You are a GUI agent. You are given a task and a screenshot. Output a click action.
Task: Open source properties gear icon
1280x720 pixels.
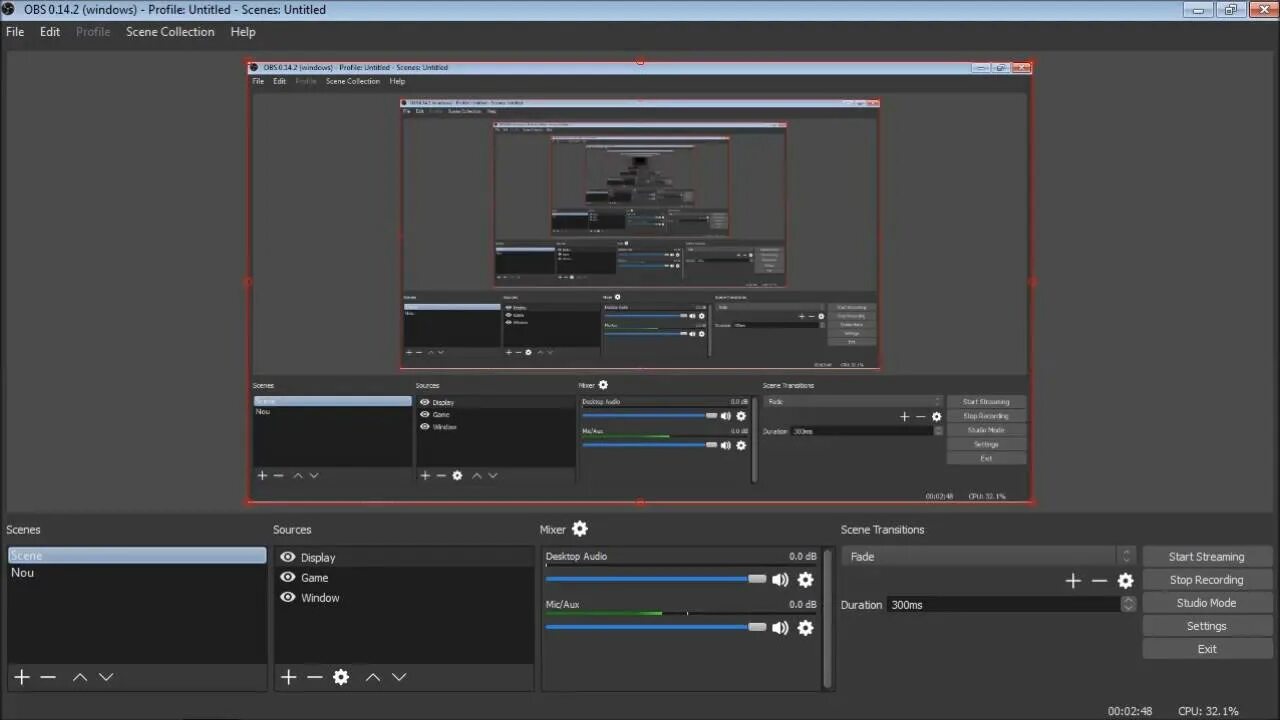pos(341,677)
